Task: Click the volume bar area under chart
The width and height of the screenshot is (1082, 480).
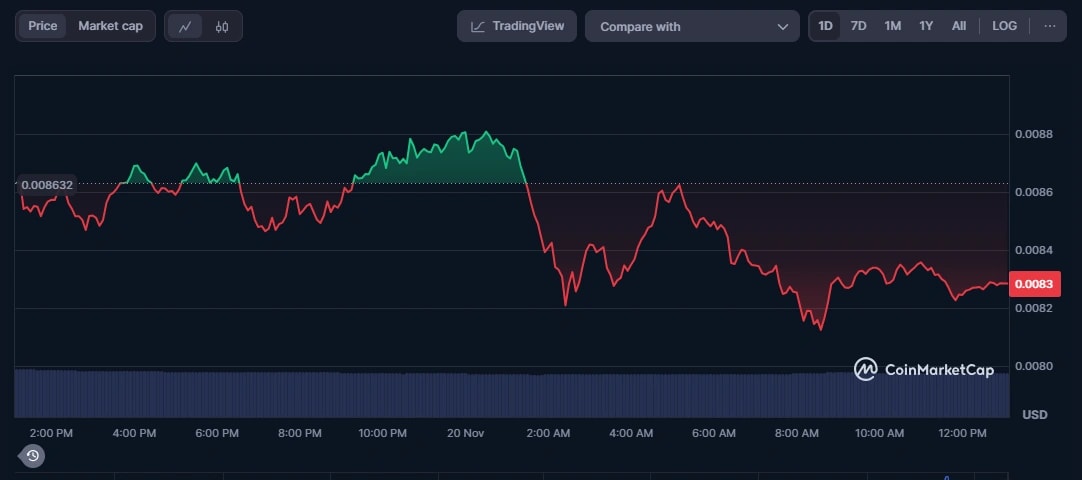Action: coord(500,393)
